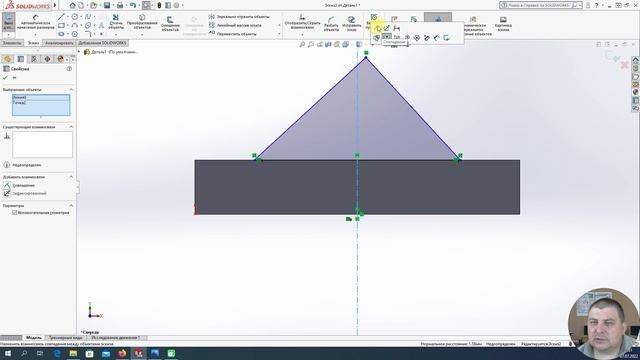
Task: Click Mirror Entities command
Action: pos(239,17)
